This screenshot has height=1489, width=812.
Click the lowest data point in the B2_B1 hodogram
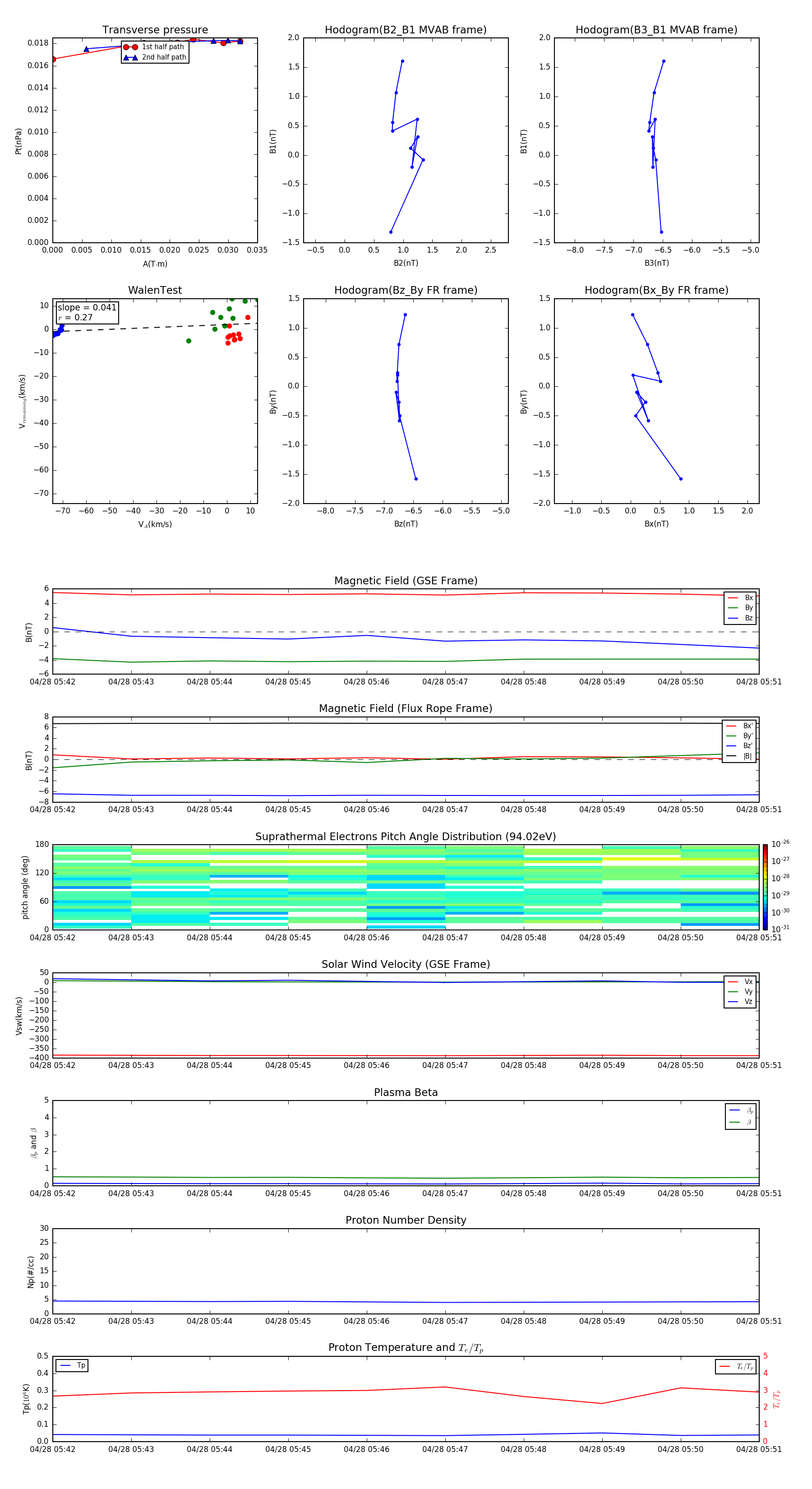[391, 232]
